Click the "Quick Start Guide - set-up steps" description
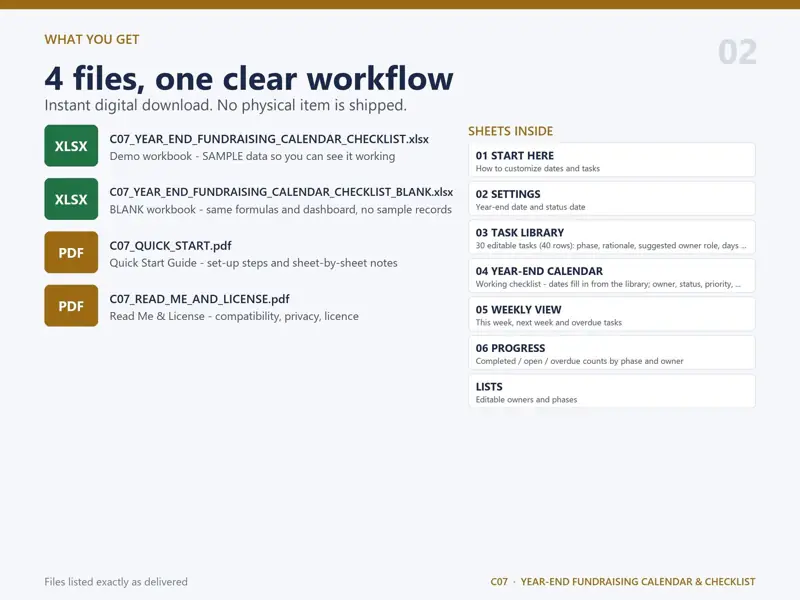Viewport: 800px width, 600px height. pyautogui.click(x=254, y=263)
